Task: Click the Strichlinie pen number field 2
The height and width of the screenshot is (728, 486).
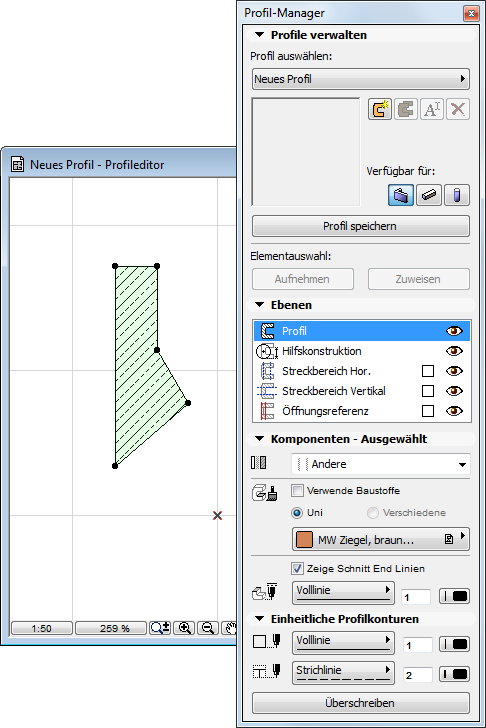Action: [x=417, y=675]
